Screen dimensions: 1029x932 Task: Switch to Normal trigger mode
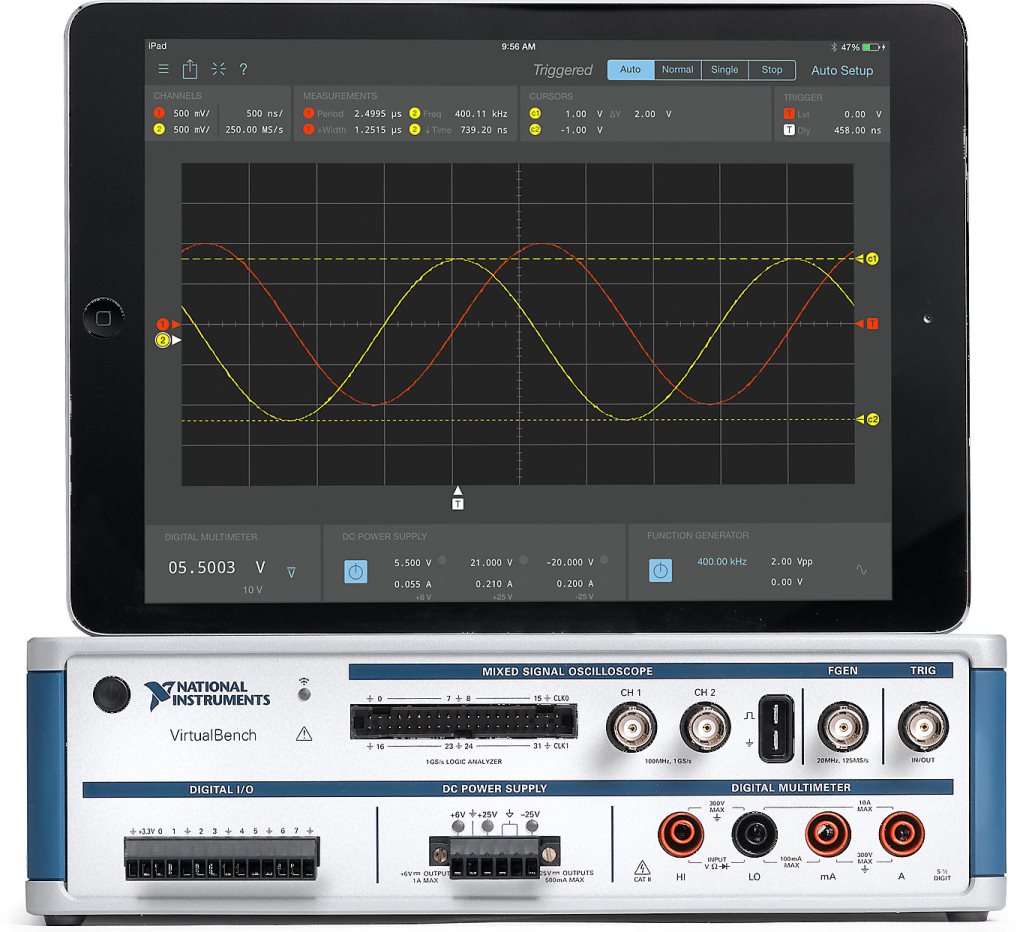[677, 70]
